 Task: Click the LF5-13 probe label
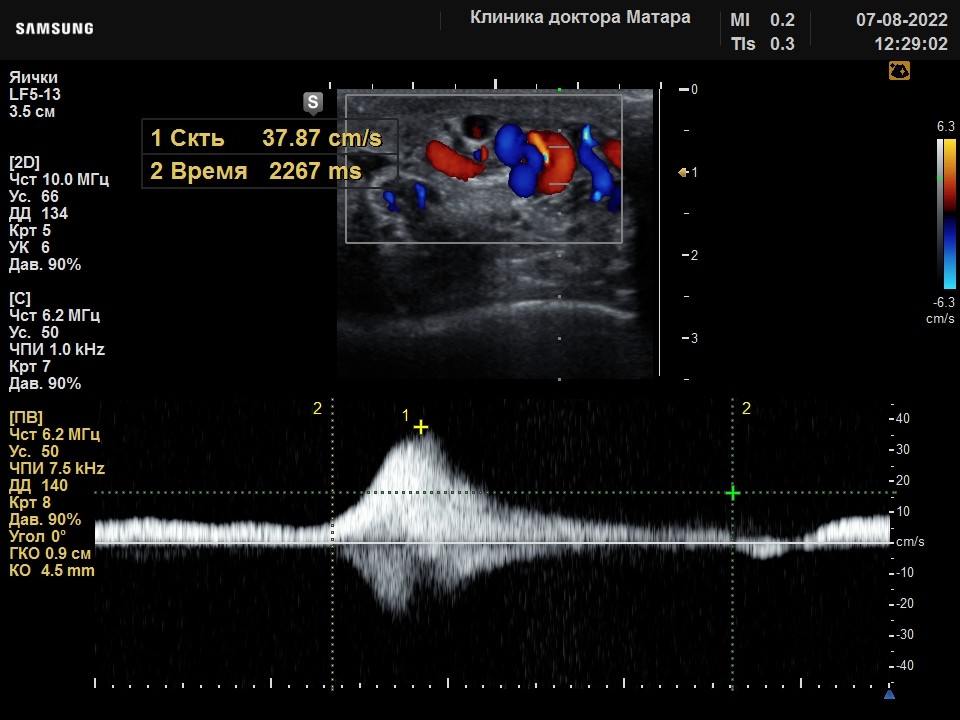click(35, 94)
